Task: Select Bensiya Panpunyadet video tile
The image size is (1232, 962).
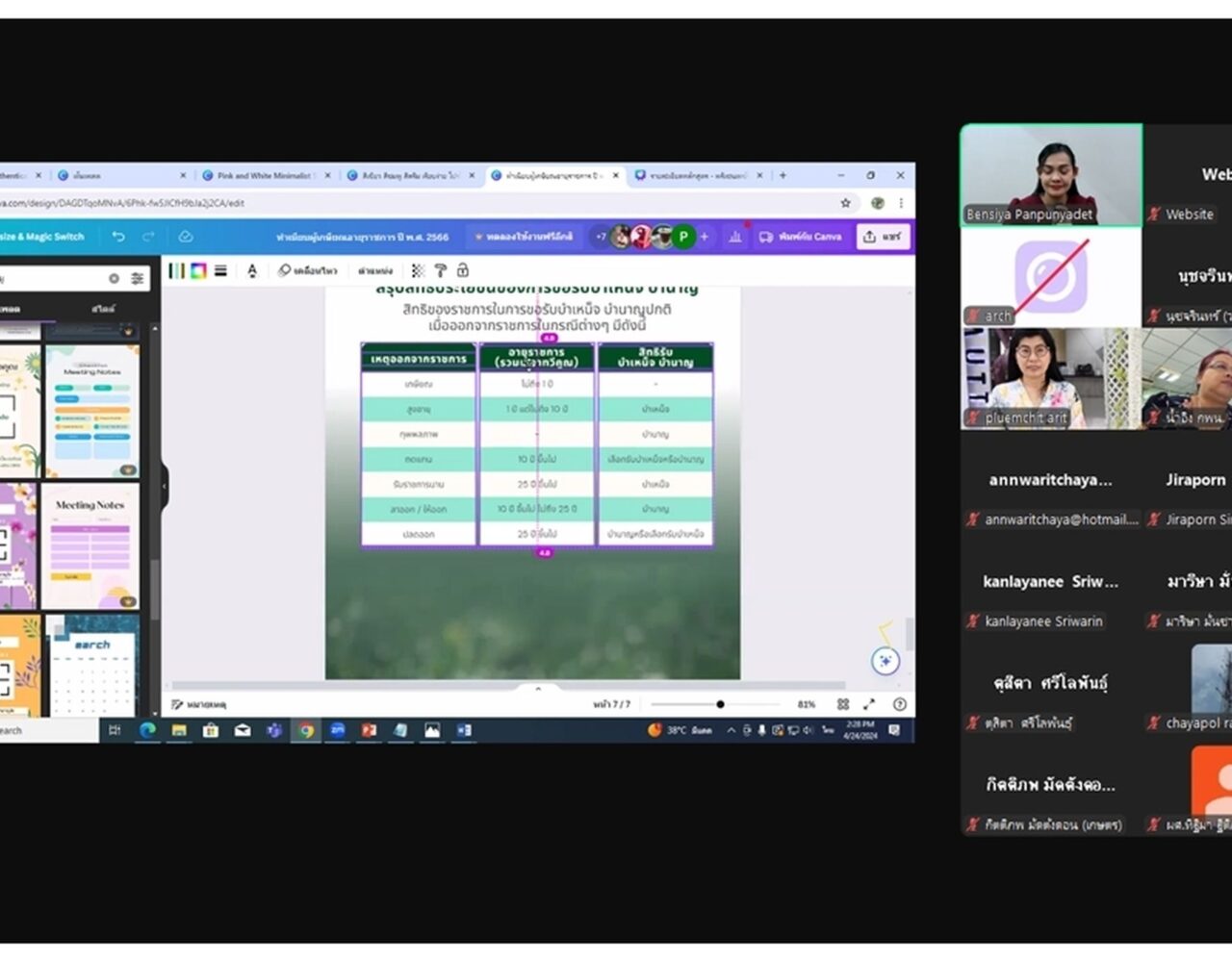Action: 1051,175
